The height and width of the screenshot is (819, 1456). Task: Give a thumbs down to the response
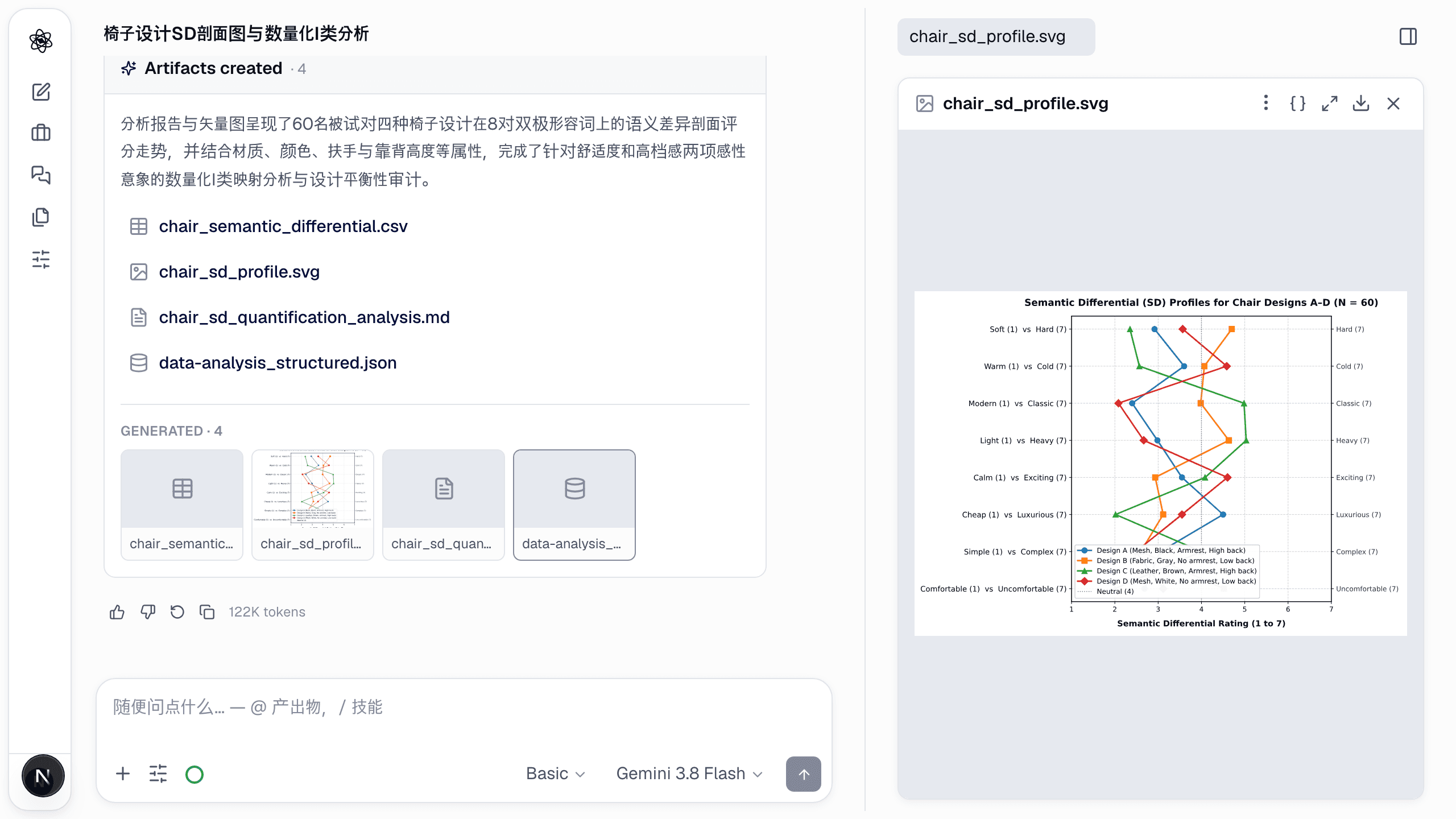coord(148,612)
